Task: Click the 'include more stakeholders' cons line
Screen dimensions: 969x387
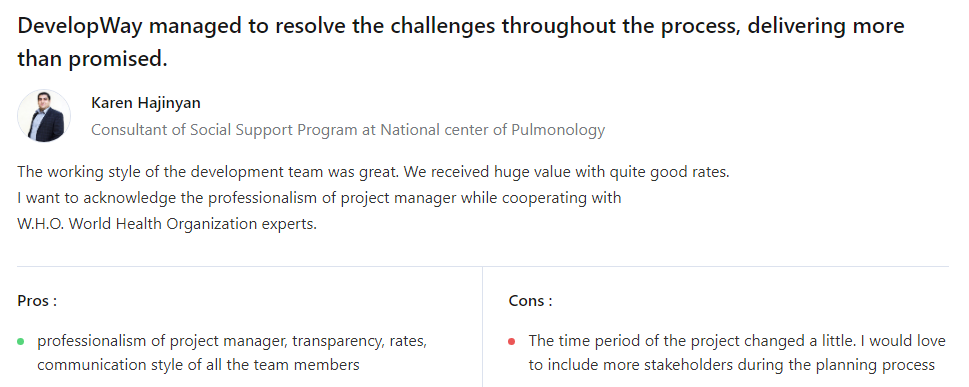Action: (731, 365)
